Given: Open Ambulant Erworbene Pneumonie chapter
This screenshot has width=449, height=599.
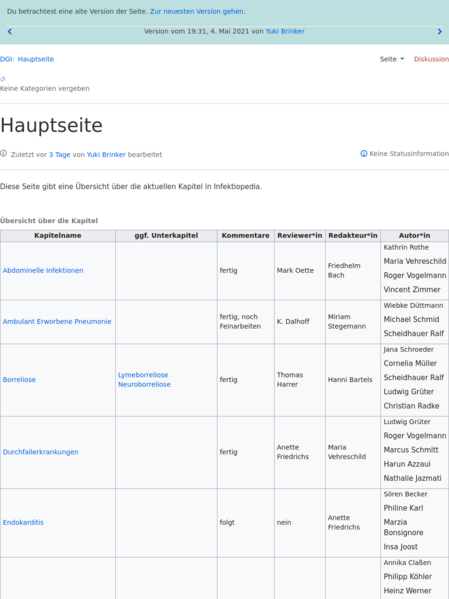Looking at the screenshot, I should (57, 322).
